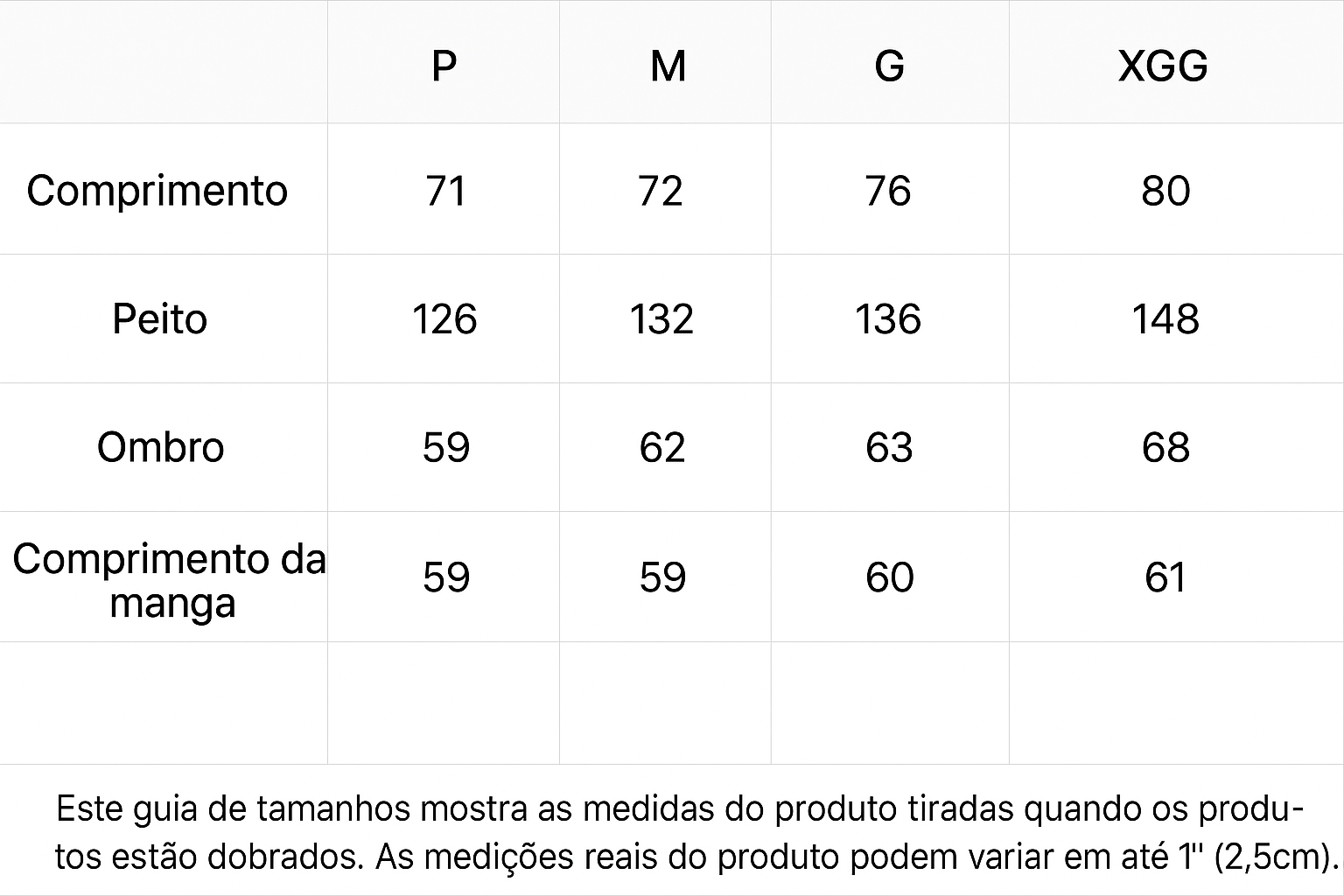Select the Peito row label
Image resolution: width=1344 pixels, height=896 pixels.
[159, 318]
